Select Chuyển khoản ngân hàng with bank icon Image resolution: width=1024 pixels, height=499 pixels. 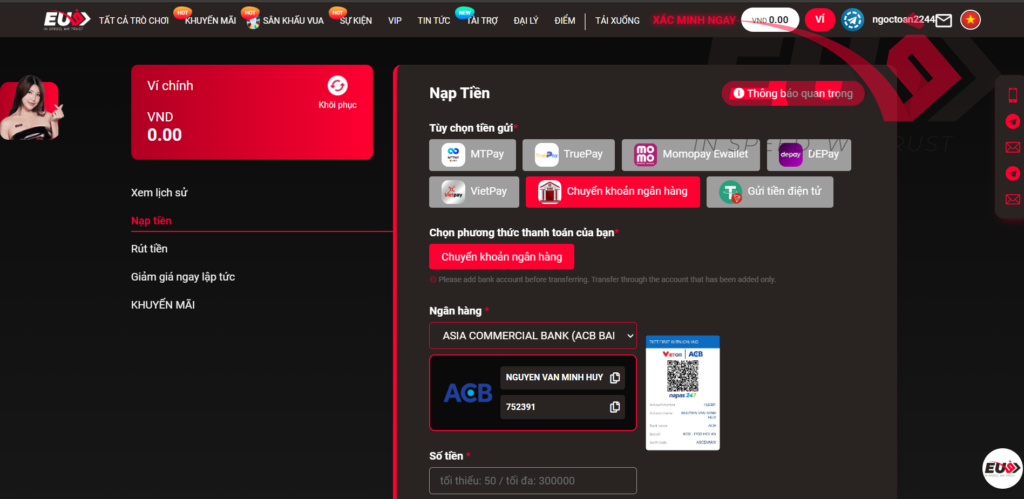tap(613, 192)
